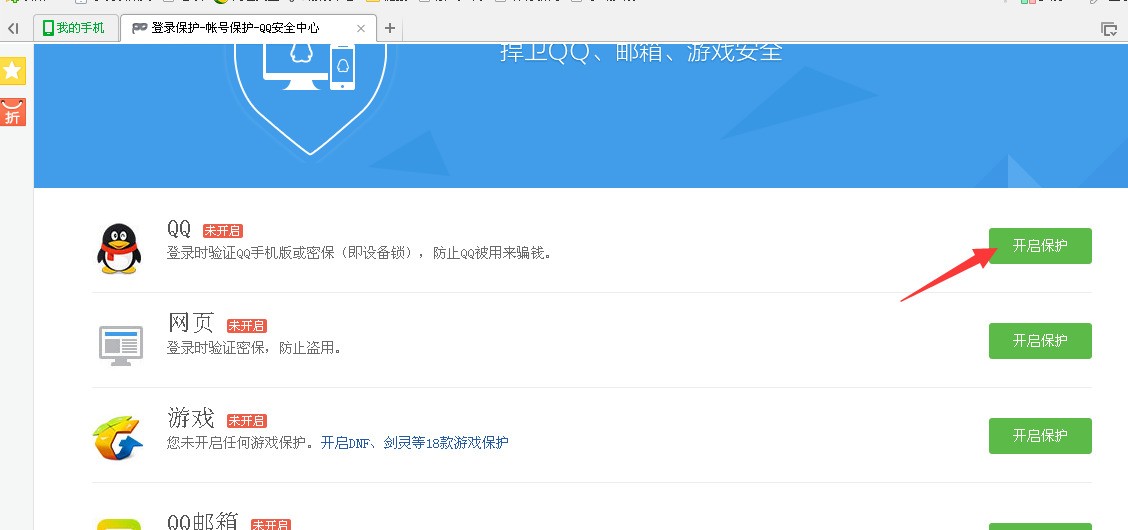This screenshot has height=530, width=1128.
Task: Click the 未开启 badge next to 游戏
Action: (x=247, y=421)
